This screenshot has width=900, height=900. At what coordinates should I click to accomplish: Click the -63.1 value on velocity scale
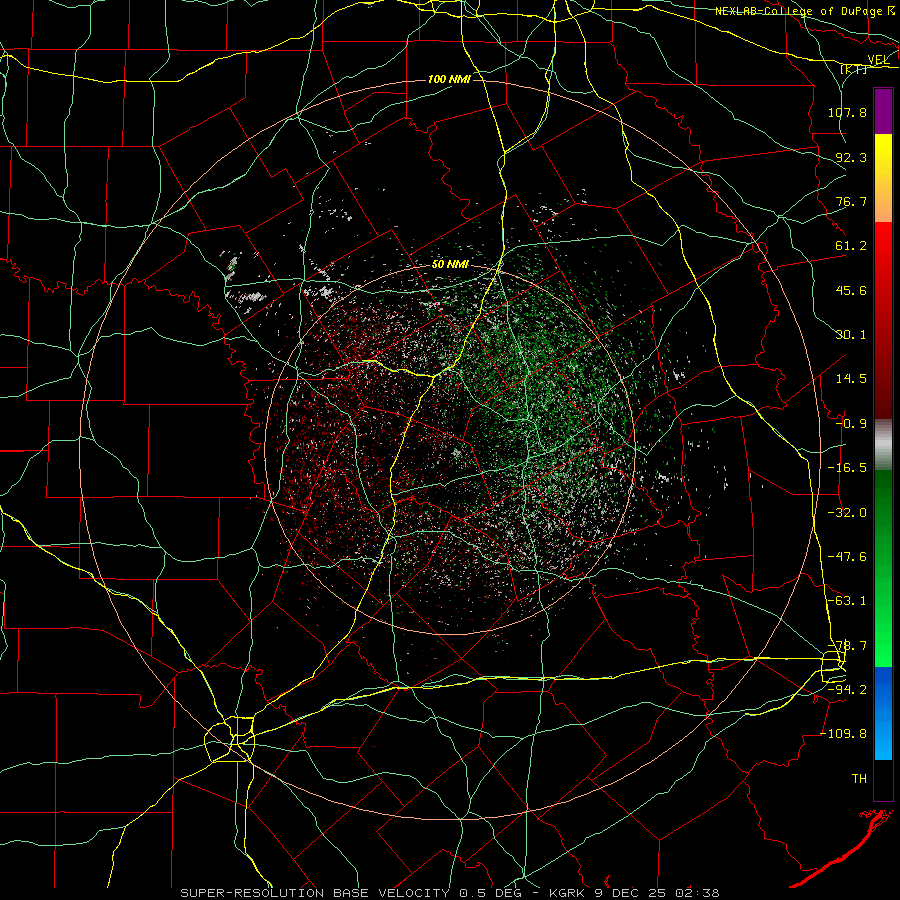(847, 601)
